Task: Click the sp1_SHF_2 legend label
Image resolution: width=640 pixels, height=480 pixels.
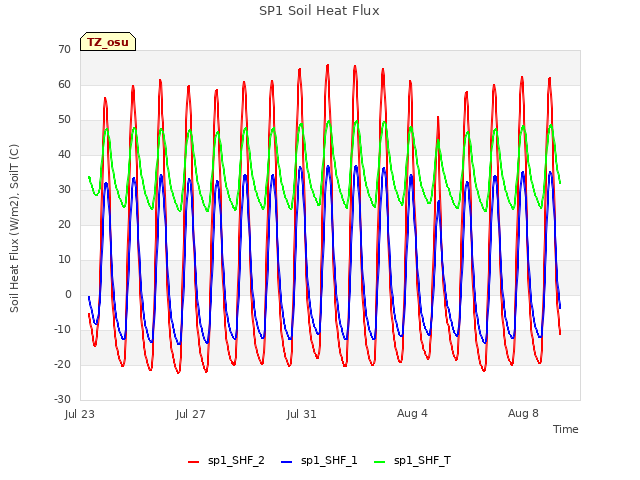Action: pos(236,461)
